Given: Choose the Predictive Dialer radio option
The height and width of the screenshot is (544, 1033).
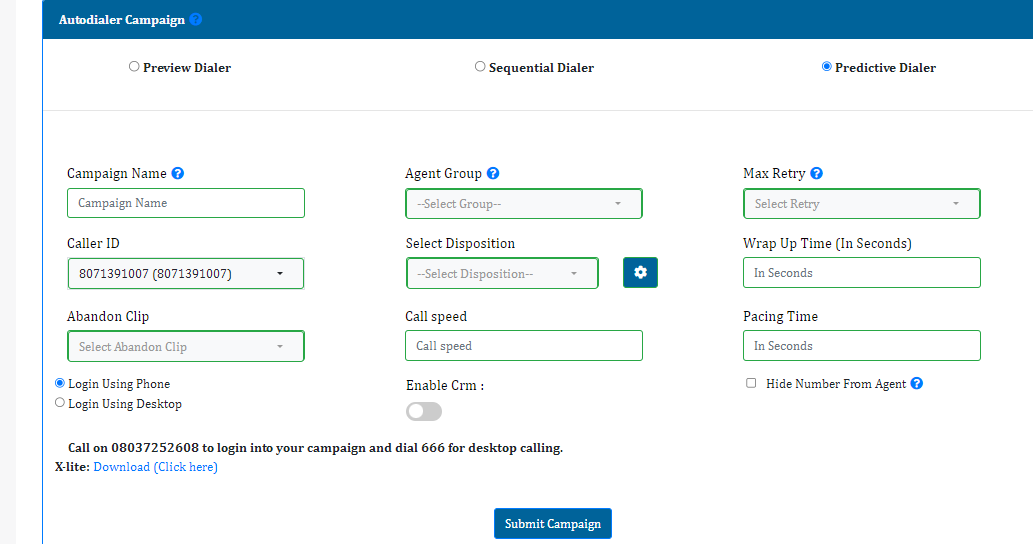Looking at the screenshot, I should click(x=826, y=67).
